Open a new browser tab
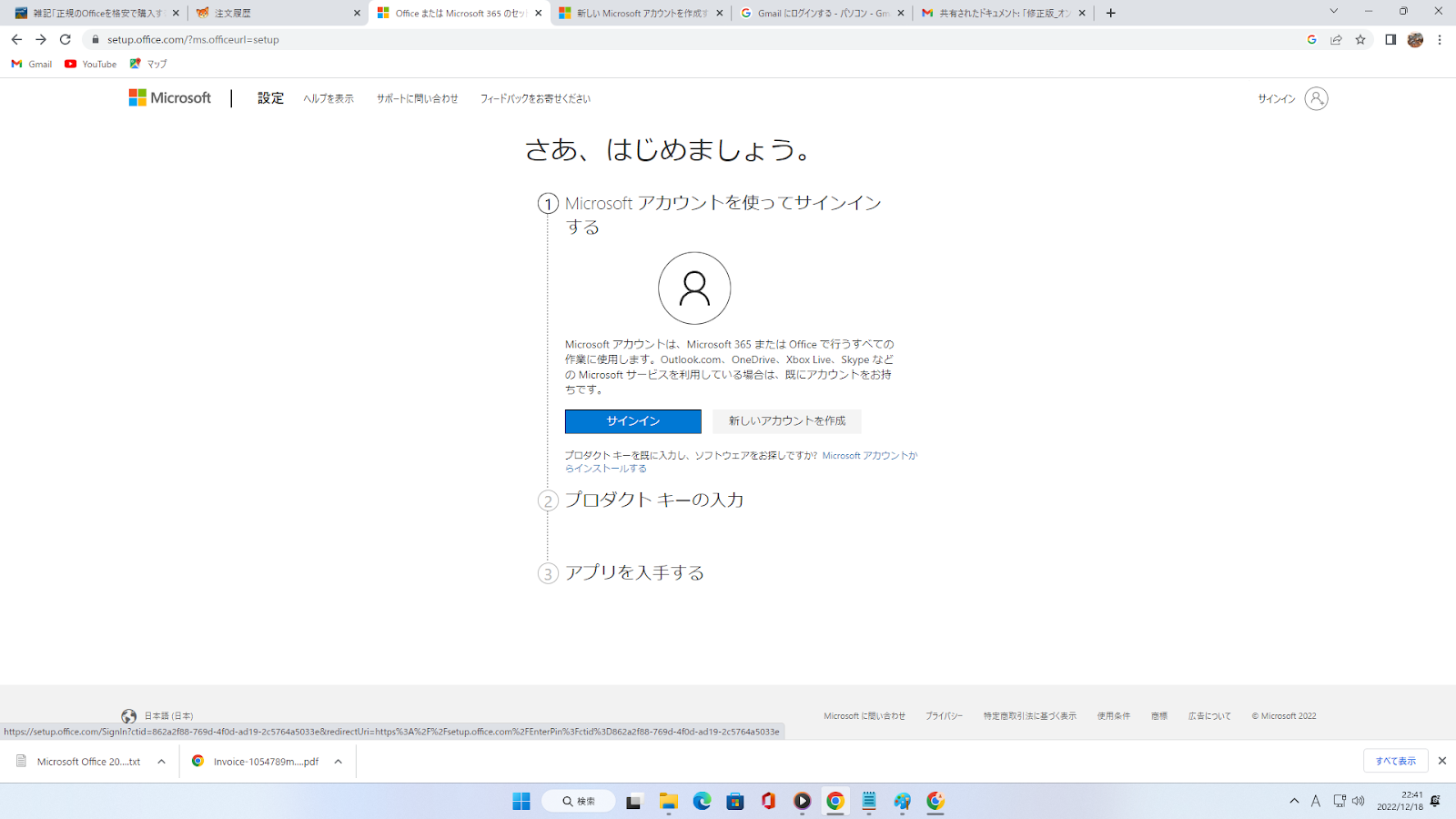This screenshot has height=819, width=1456. [x=1110, y=13]
